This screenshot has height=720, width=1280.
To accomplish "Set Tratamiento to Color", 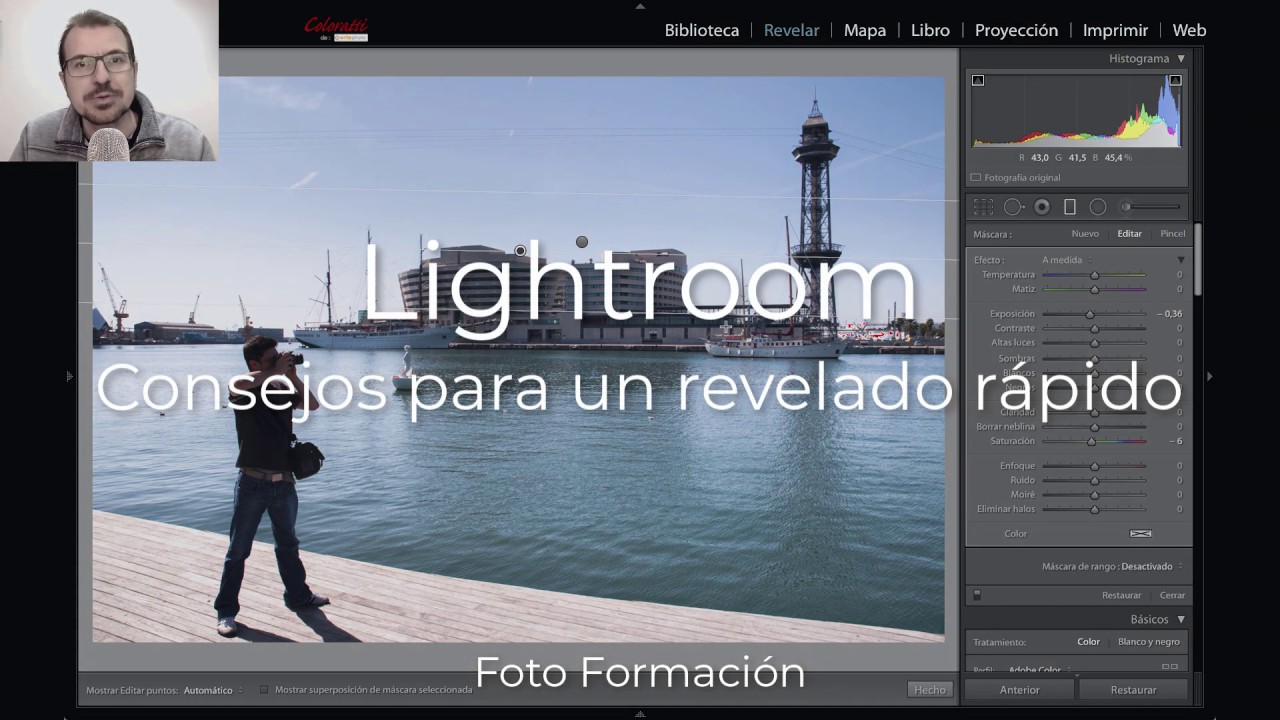I will [x=1088, y=642].
